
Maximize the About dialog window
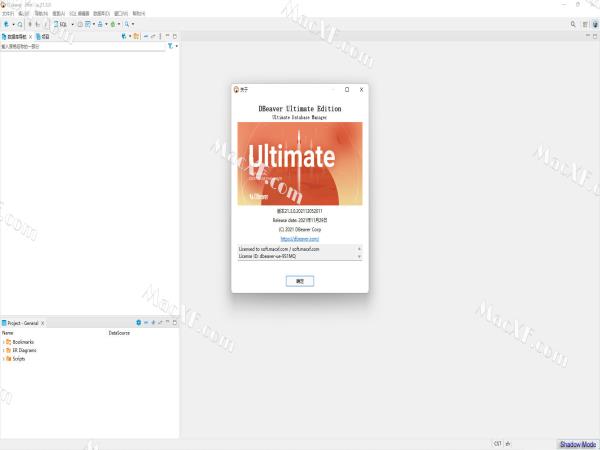[x=347, y=90]
